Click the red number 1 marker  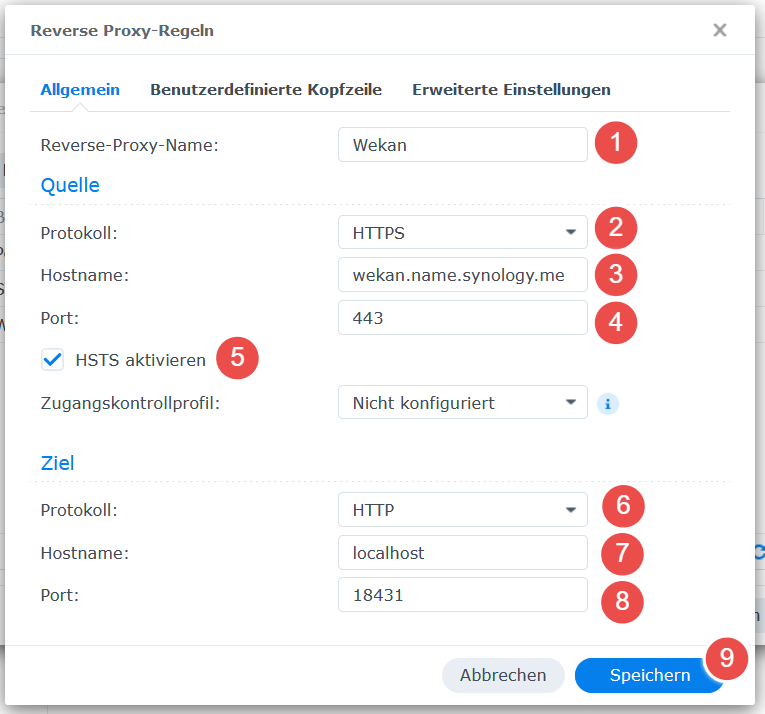(616, 143)
